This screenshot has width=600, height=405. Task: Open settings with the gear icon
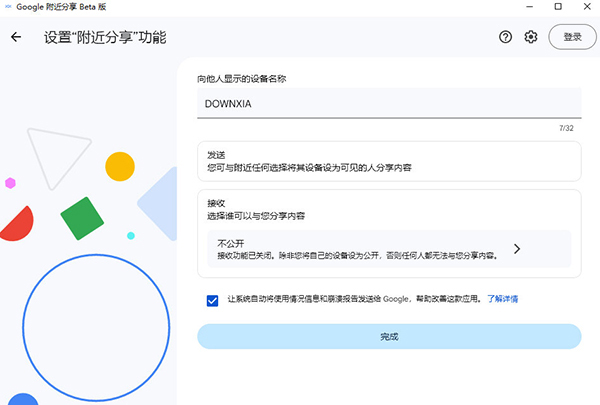pos(531,37)
